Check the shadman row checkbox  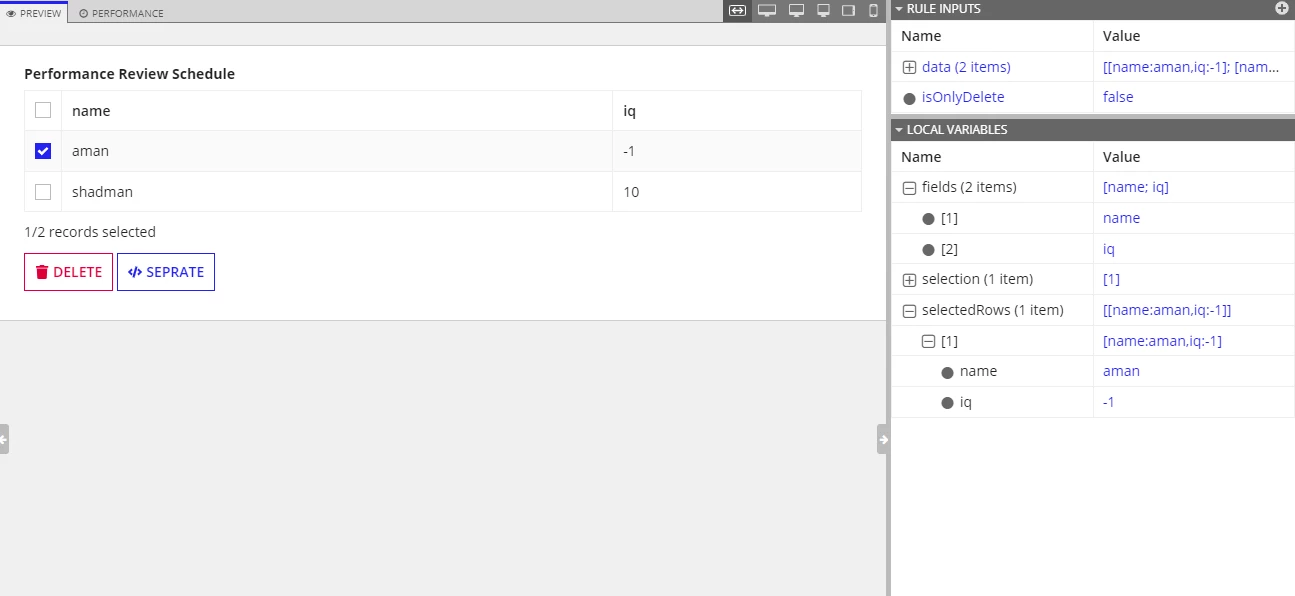click(43, 191)
